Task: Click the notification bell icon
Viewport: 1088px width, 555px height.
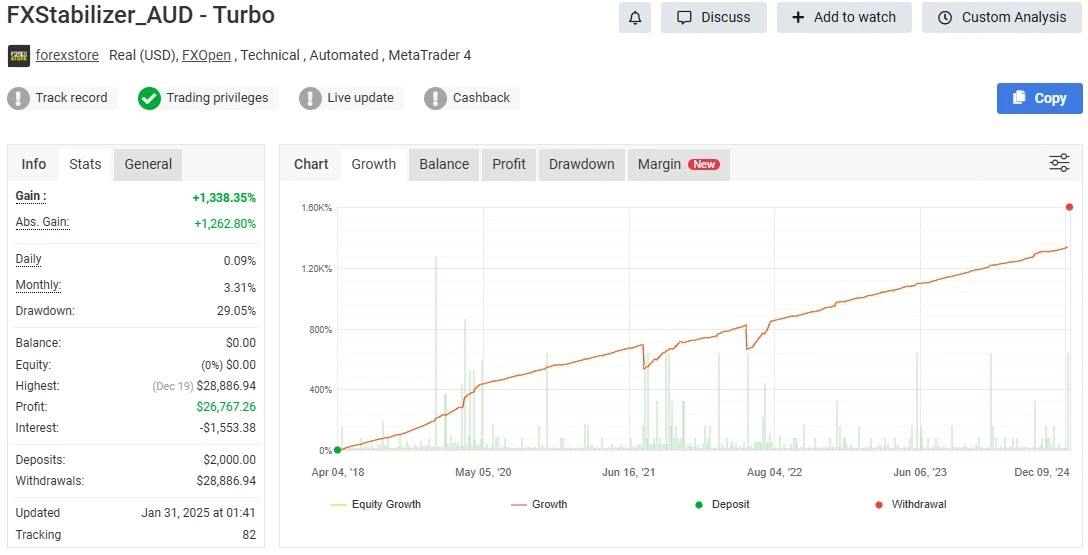Action: pyautogui.click(x=634, y=17)
